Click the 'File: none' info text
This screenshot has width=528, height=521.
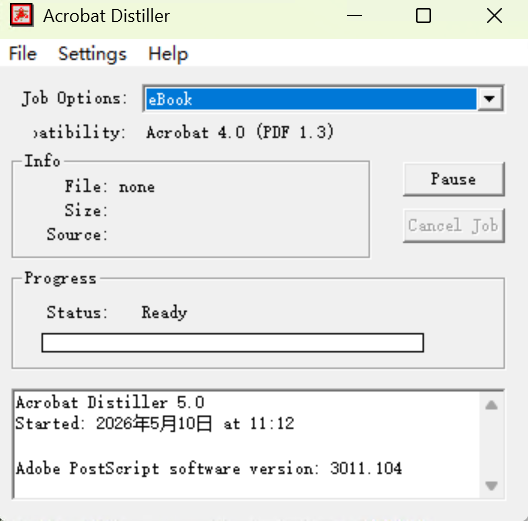tap(110, 187)
